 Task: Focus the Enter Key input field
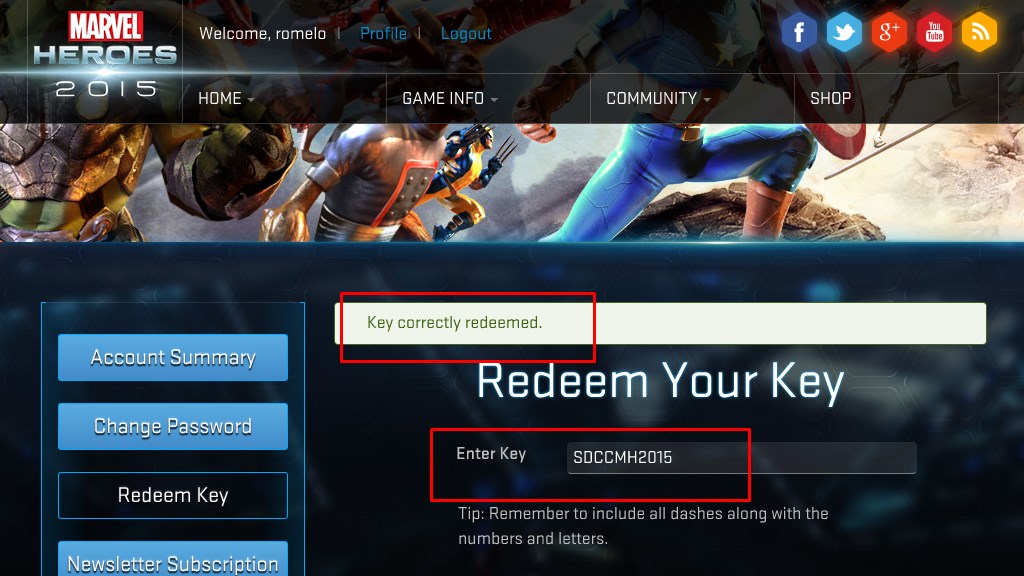pyautogui.click(x=742, y=458)
